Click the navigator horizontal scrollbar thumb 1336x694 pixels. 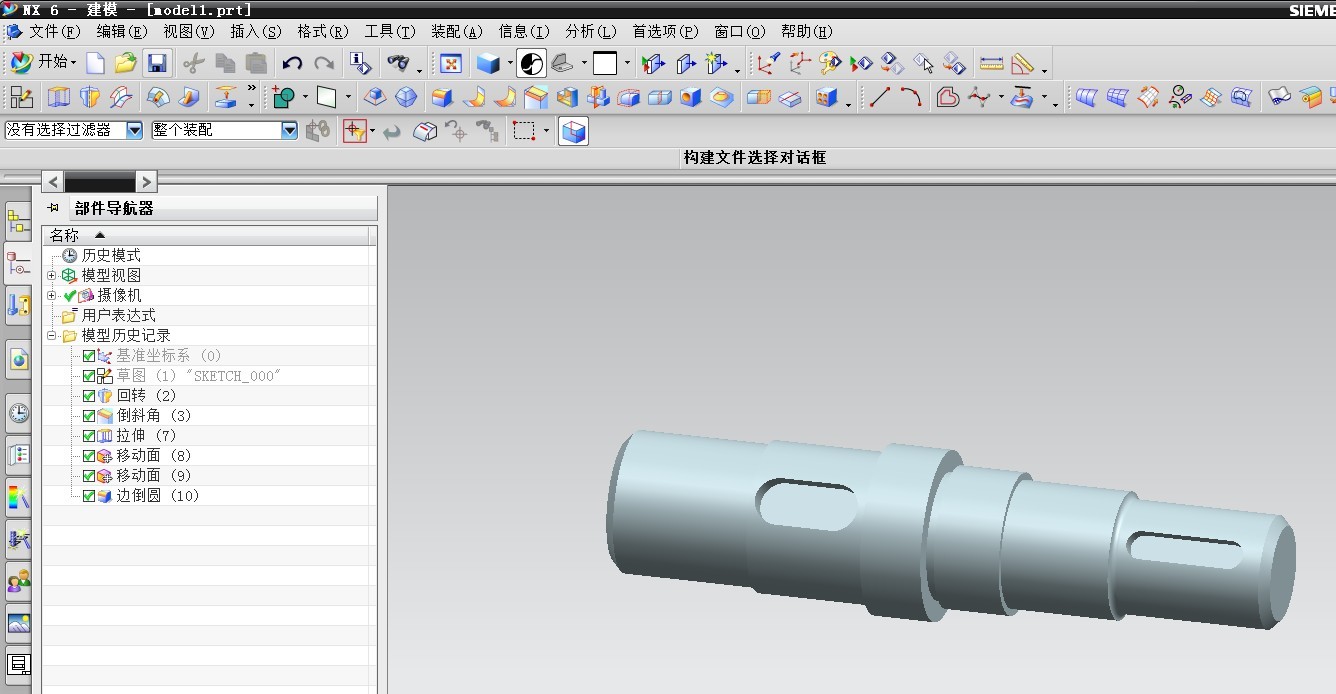[x=99, y=181]
